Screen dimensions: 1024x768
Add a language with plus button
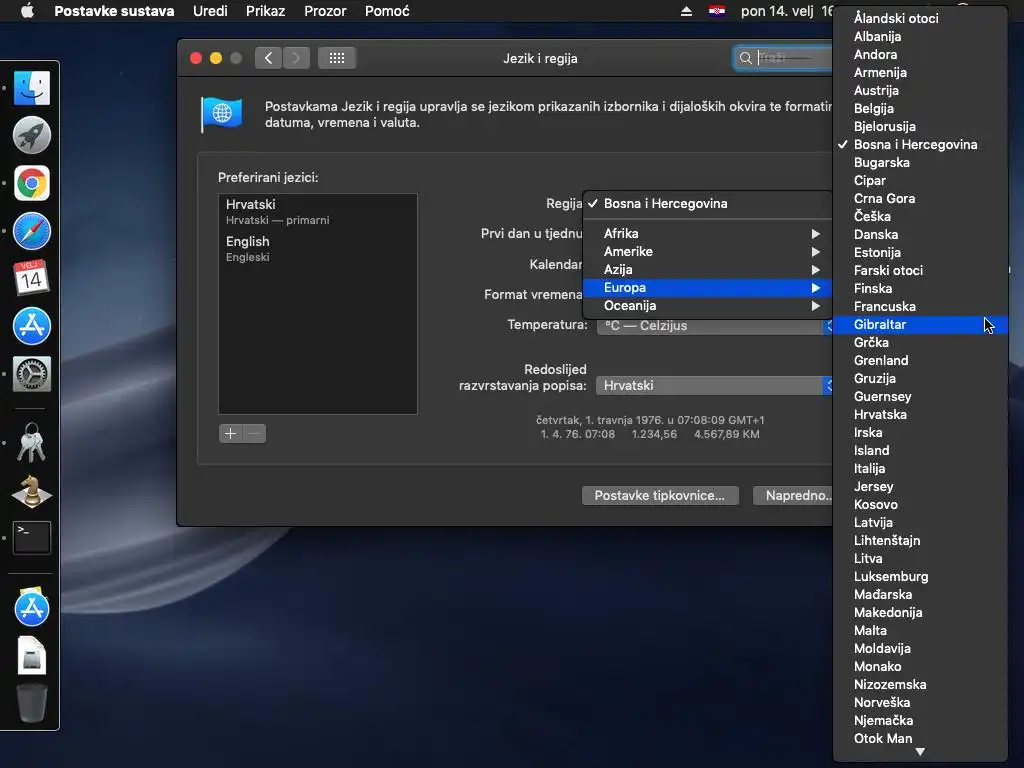[231, 434]
